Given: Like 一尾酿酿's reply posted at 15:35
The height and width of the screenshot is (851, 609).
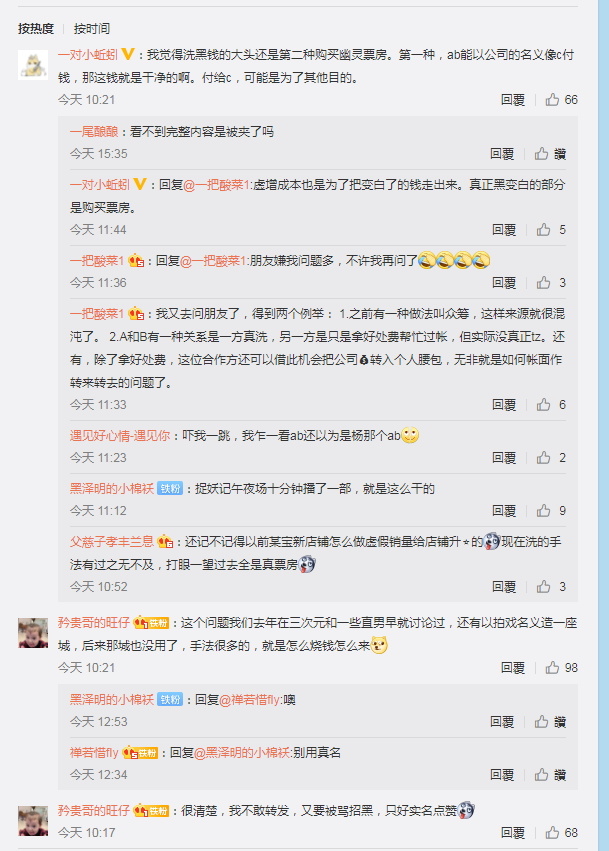Looking at the screenshot, I should click(x=550, y=154).
